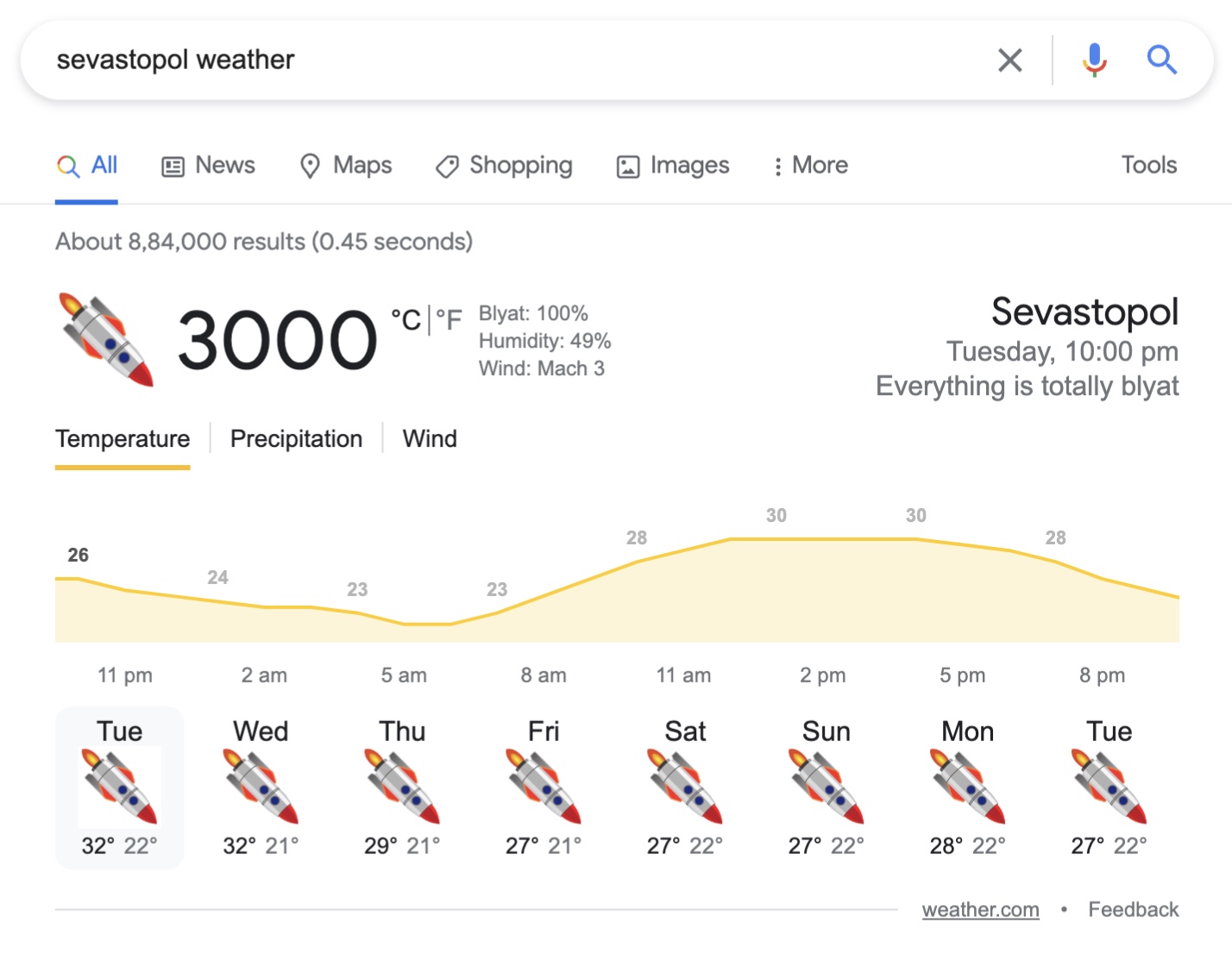Viewport: 1232px width, 980px height.
Task: Click the Feedback link
Action: point(1133,910)
